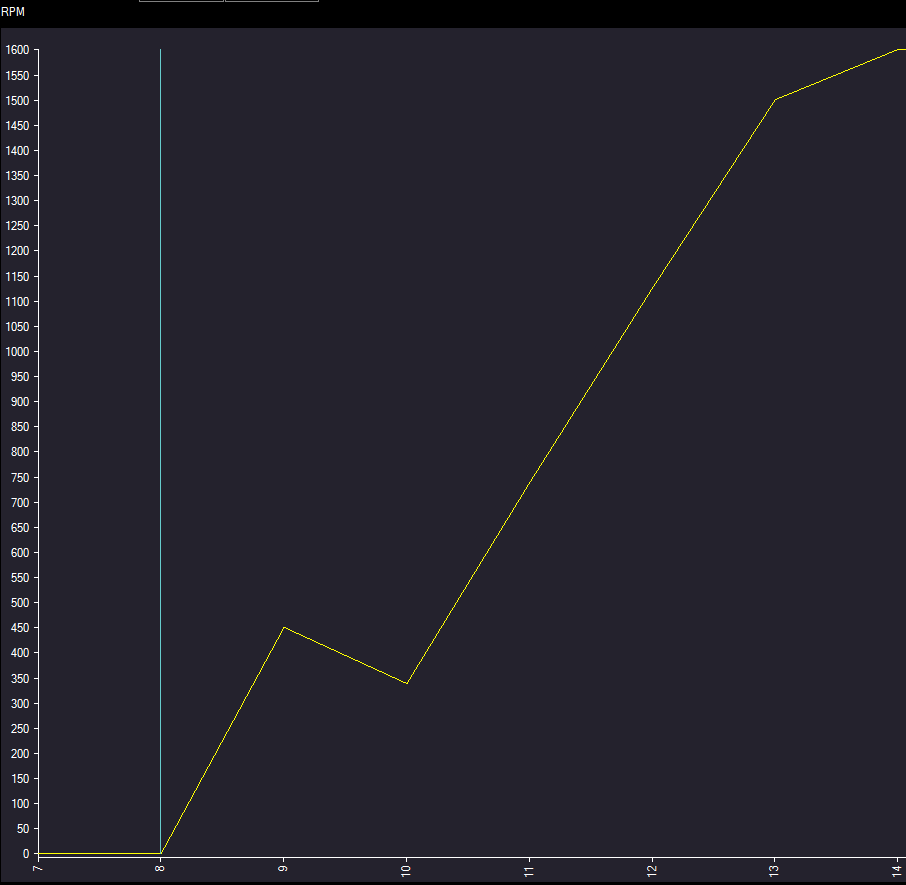Click the flat white line segment at zero RPM
The width and height of the screenshot is (906, 885).
pos(98,853)
